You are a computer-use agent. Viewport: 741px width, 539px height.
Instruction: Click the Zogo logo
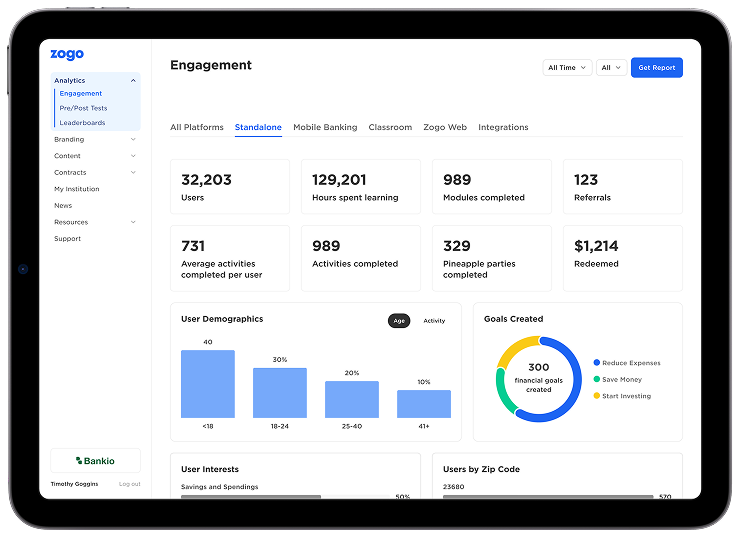click(x=68, y=55)
